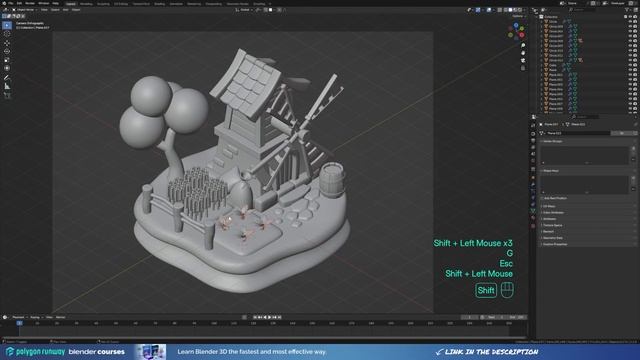Toggle X-ray in the viewport header

coord(499,10)
